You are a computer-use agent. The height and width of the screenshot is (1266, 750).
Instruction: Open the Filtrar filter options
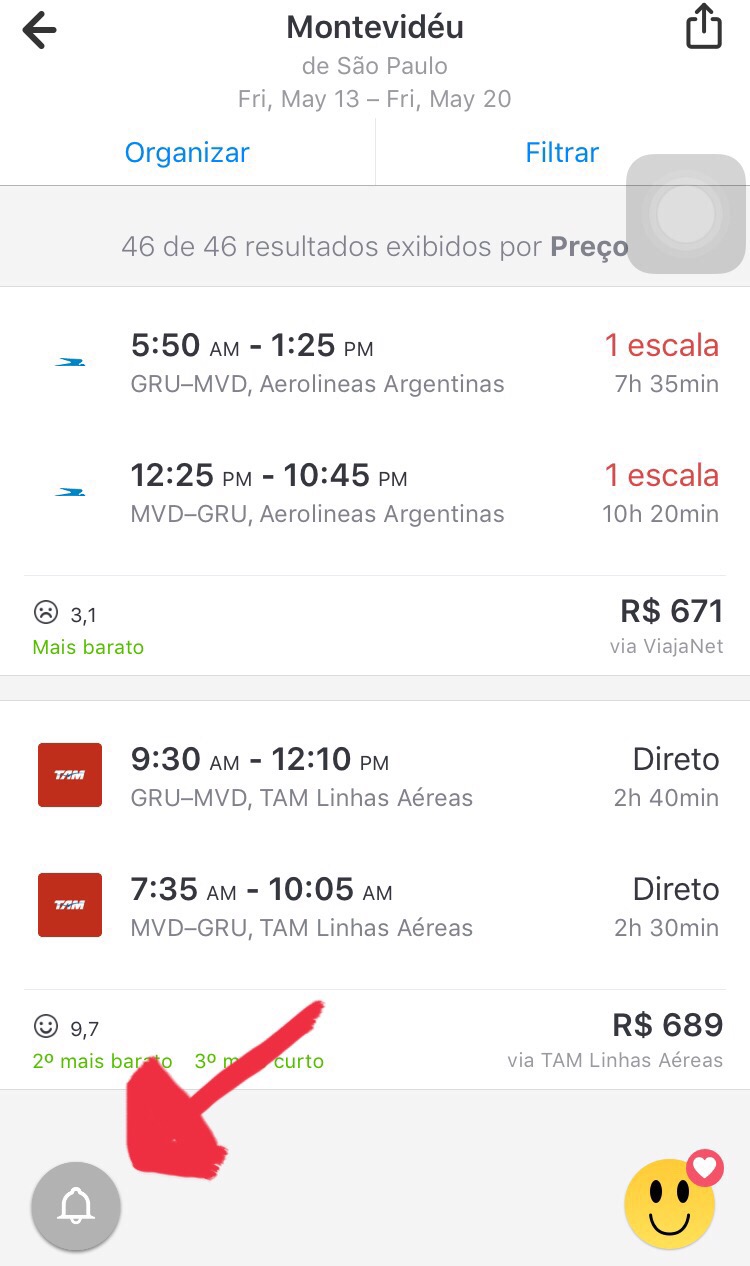562,153
